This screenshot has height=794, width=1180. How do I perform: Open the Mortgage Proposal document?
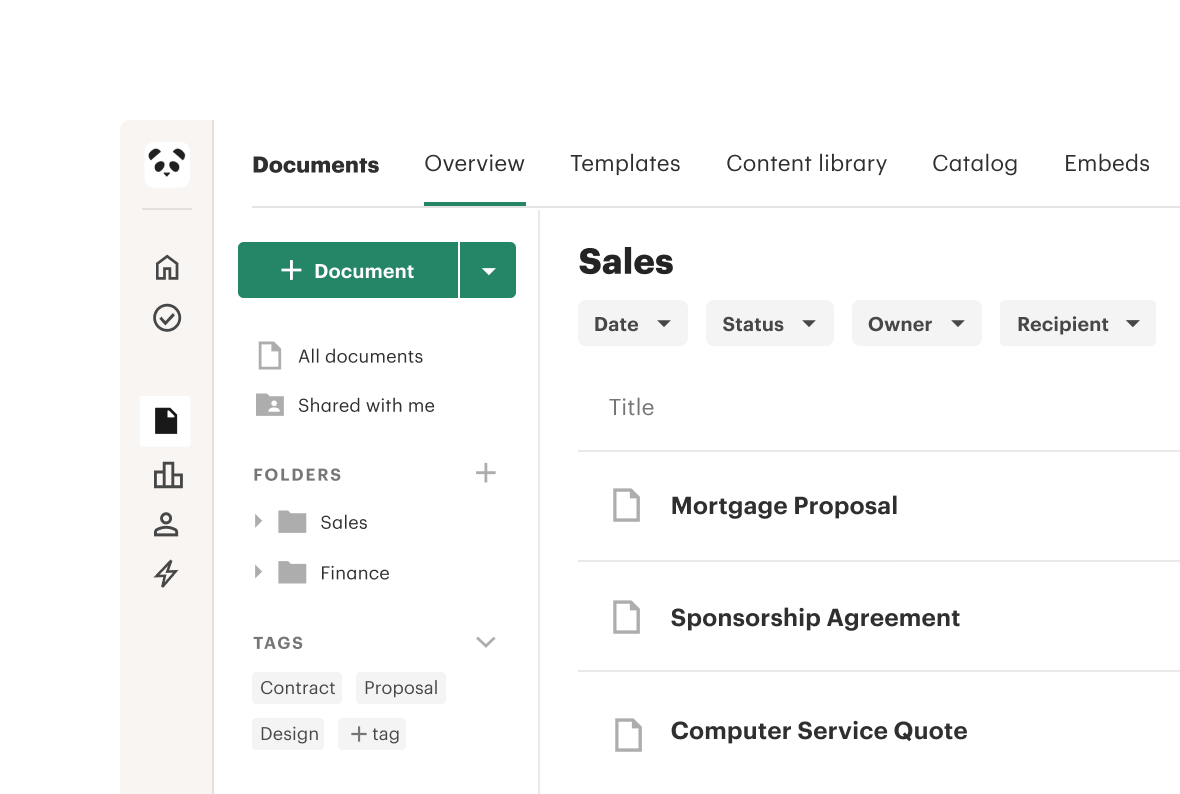[x=784, y=506]
